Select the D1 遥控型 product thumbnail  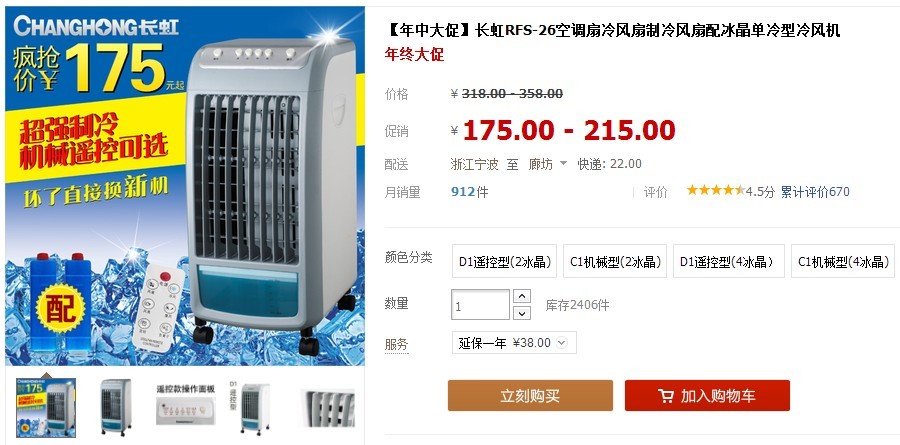click(x=250, y=408)
